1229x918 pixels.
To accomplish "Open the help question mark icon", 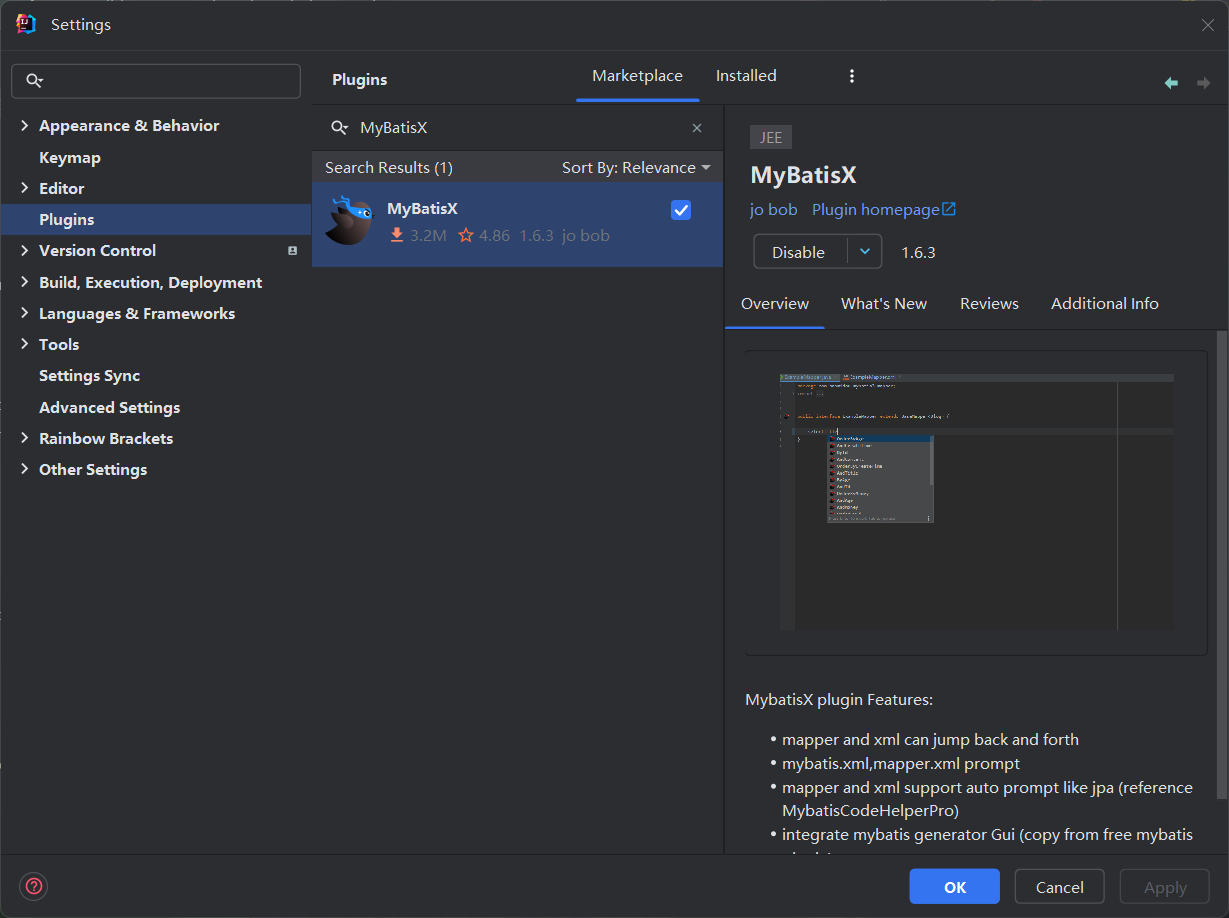I will pyautogui.click(x=34, y=886).
